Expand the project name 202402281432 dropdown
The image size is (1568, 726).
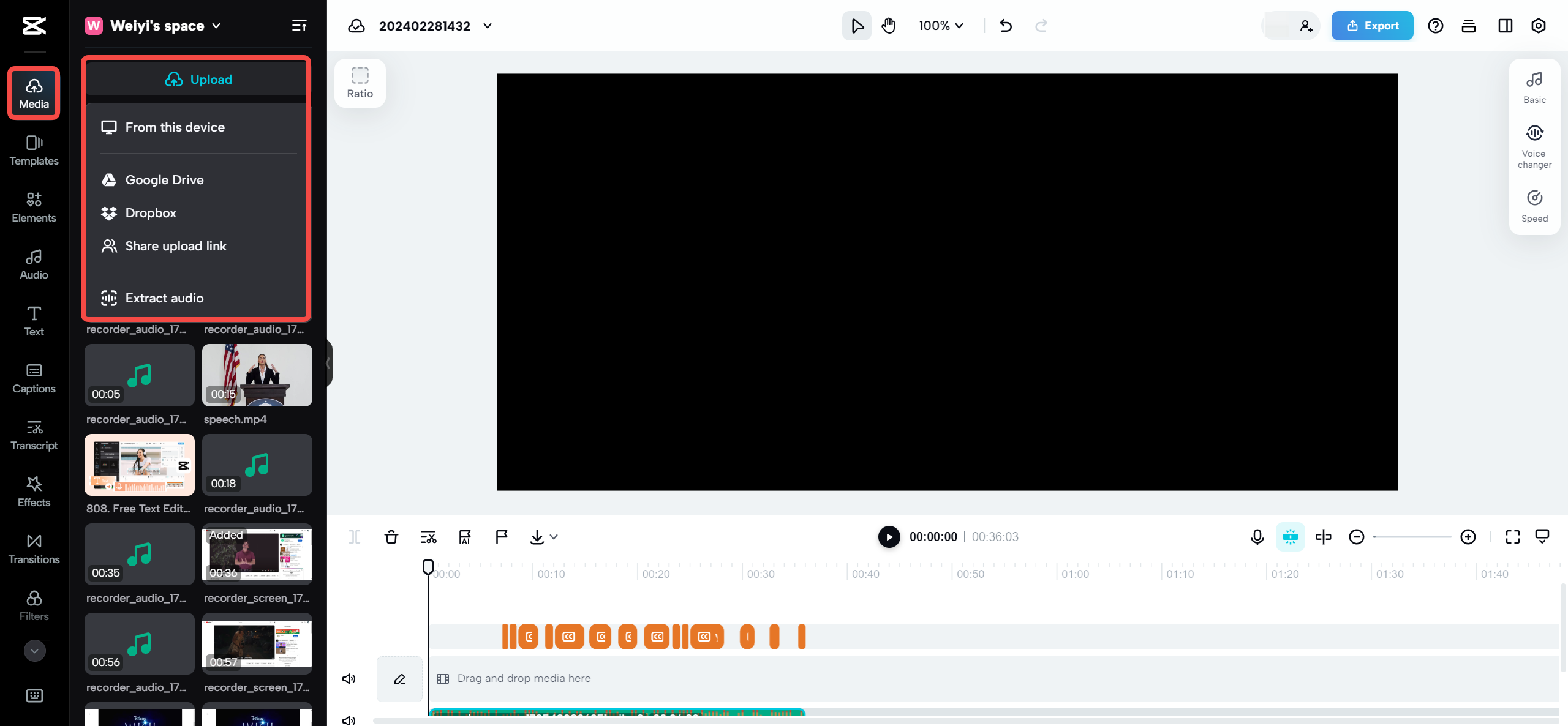coord(487,26)
